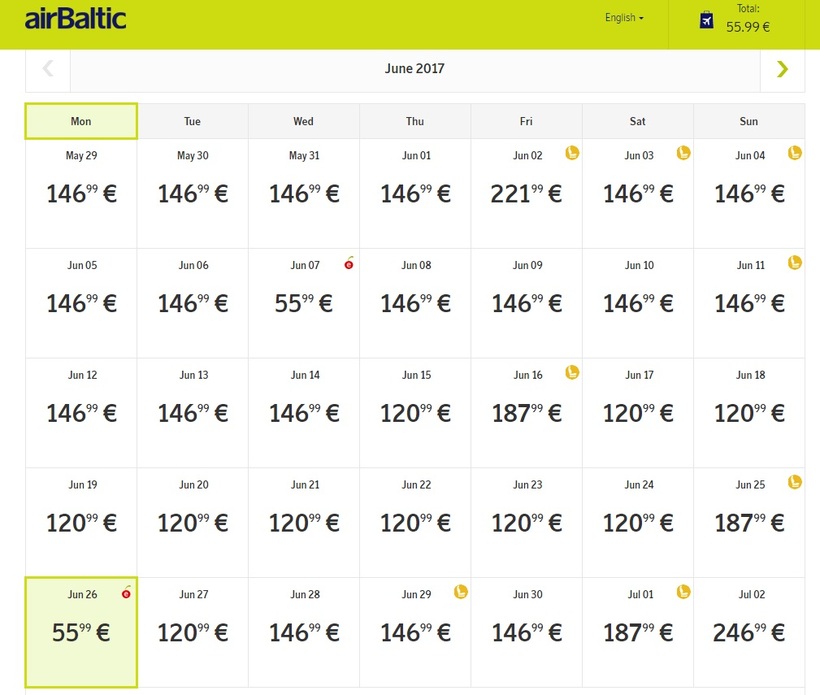This screenshot has width=820, height=695.
Task: Choose the Jun 09 fare cell
Action: [x=527, y=303]
